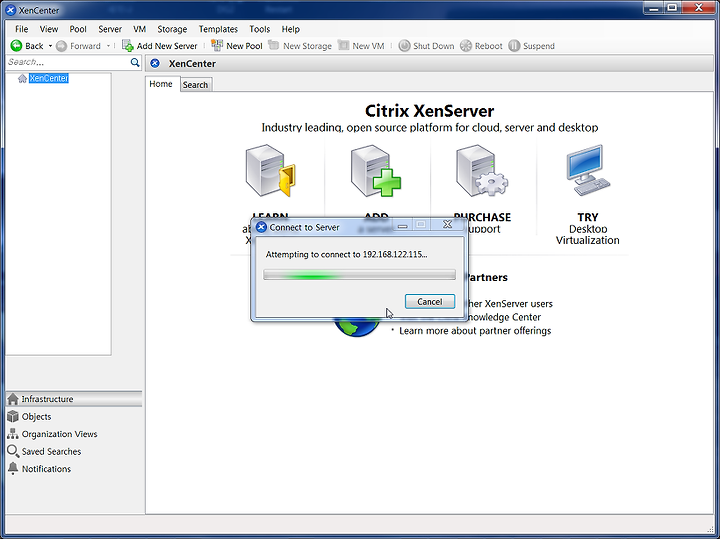Switch to the Search tab
Screen dimensions: 720x539
[x=196, y=85]
